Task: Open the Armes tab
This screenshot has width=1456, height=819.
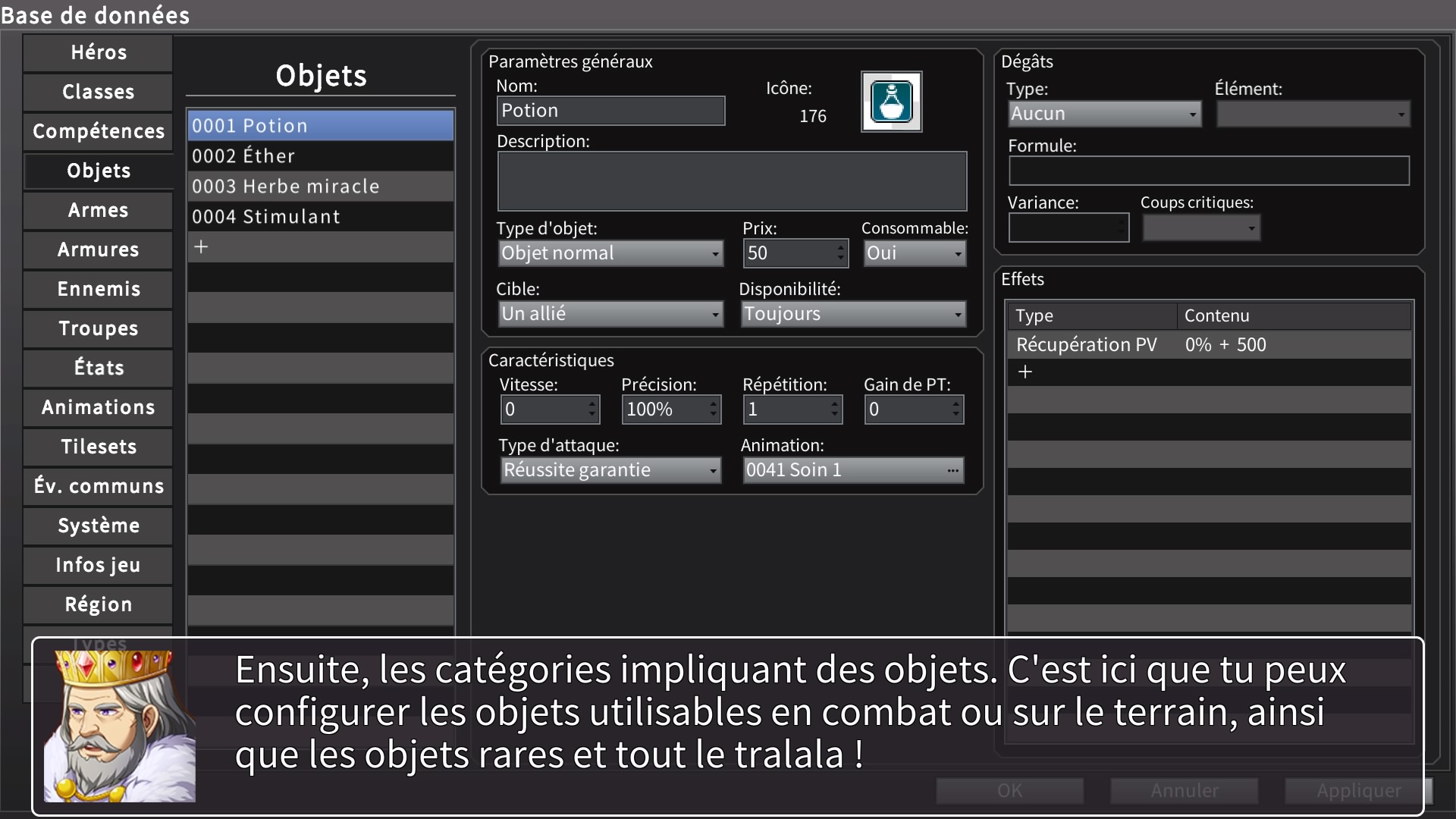Action: coord(99,210)
